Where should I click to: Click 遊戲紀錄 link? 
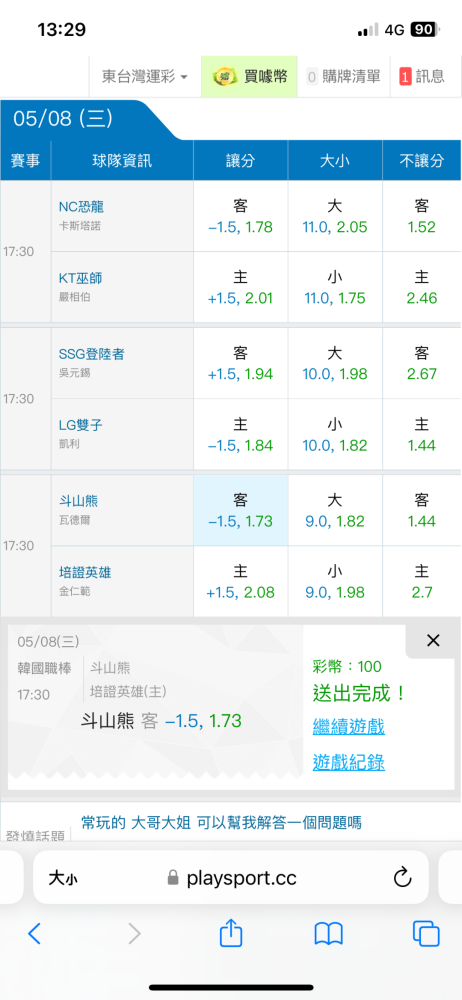(348, 761)
